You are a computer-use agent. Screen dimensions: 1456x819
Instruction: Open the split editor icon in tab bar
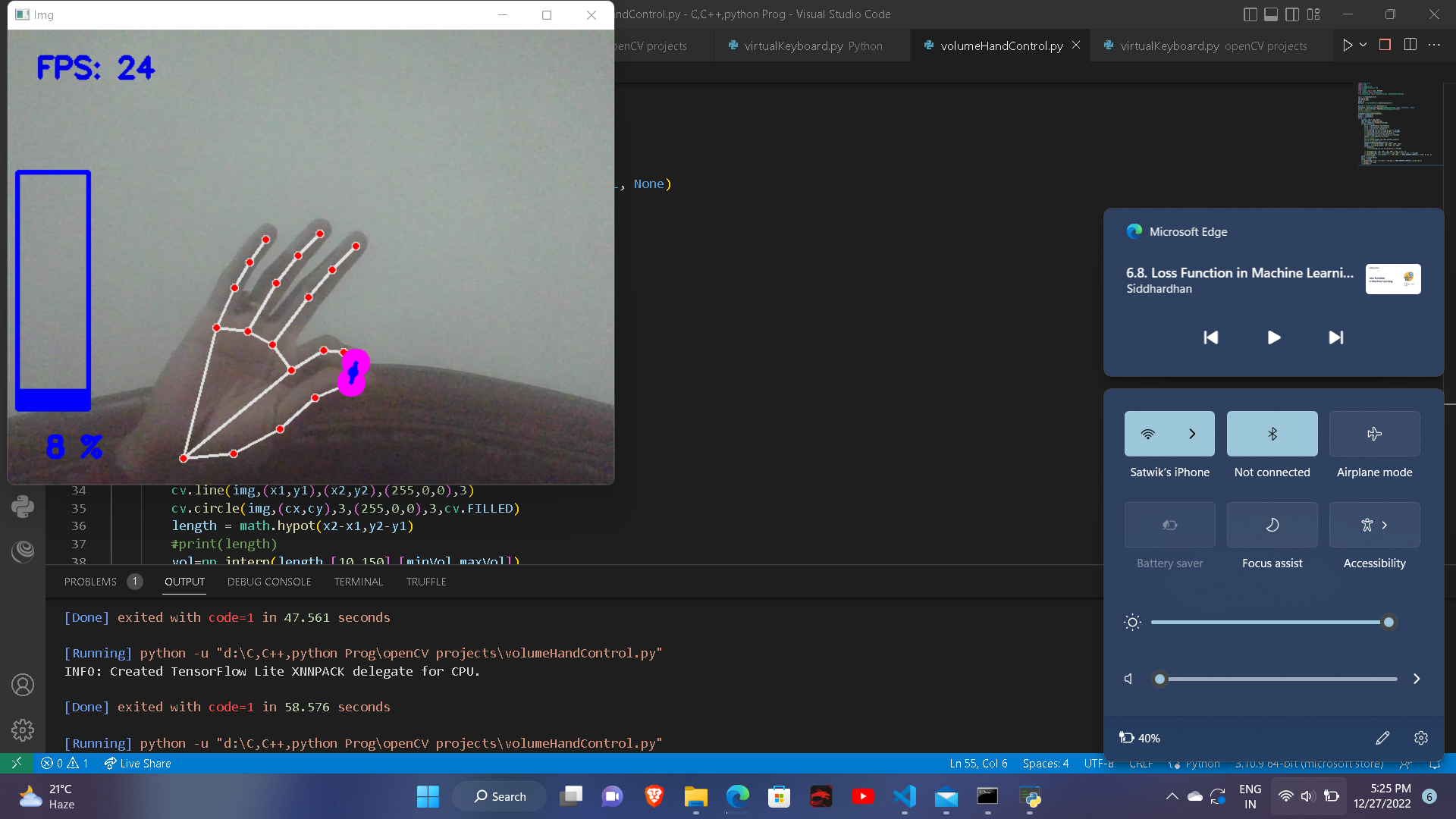click(x=1410, y=45)
